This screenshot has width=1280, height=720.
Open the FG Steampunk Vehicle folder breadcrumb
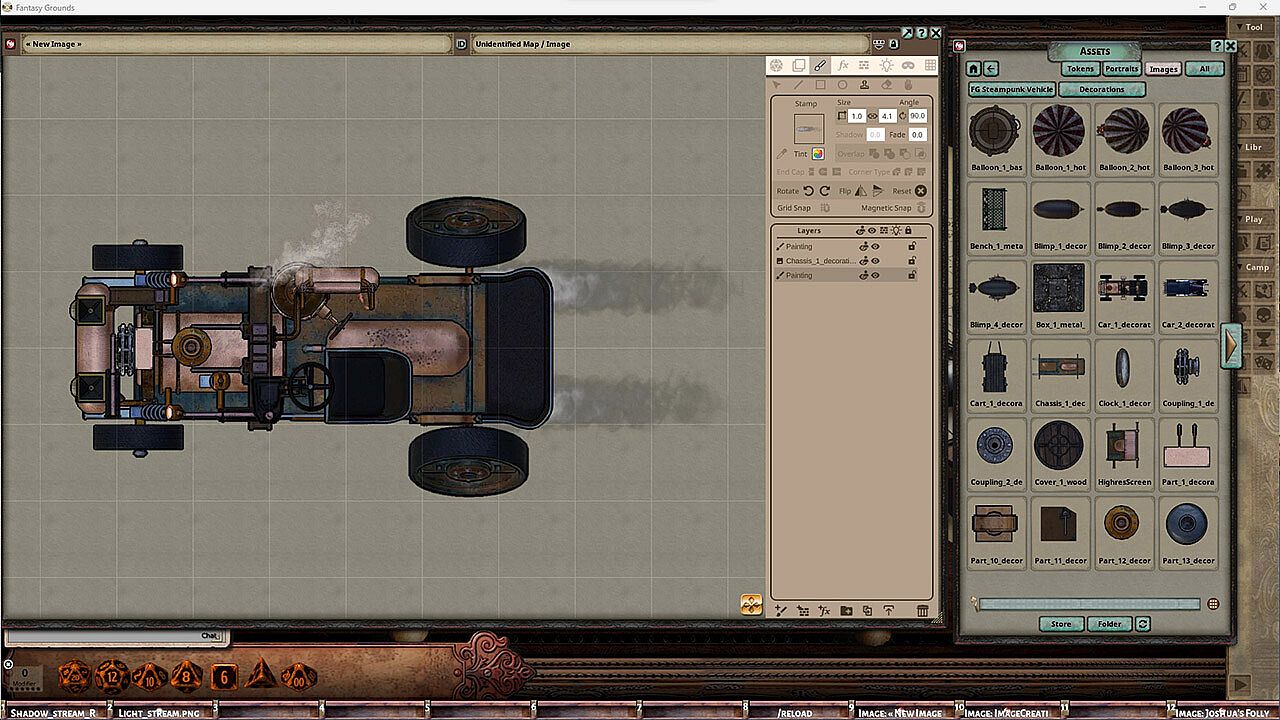(x=1012, y=89)
